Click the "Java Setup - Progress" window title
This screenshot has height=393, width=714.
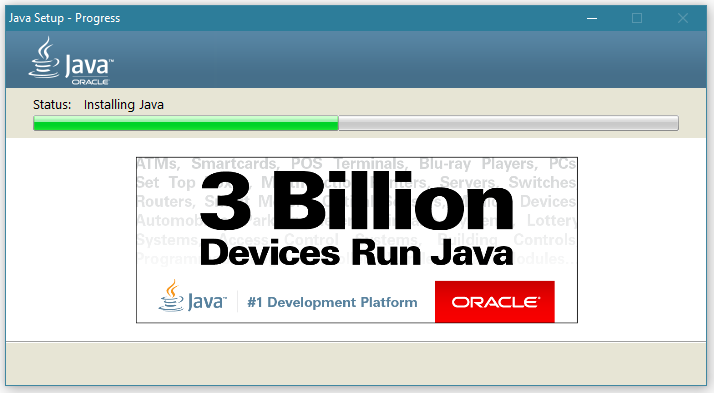[65, 18]
